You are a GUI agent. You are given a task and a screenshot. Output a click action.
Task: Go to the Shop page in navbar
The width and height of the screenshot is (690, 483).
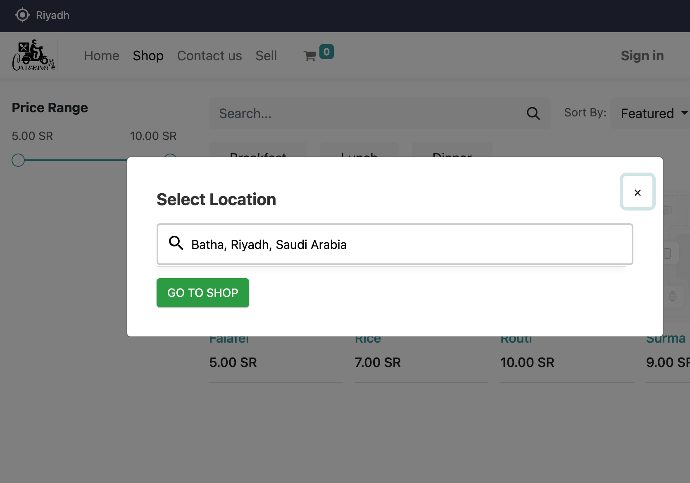coord(148,56)
